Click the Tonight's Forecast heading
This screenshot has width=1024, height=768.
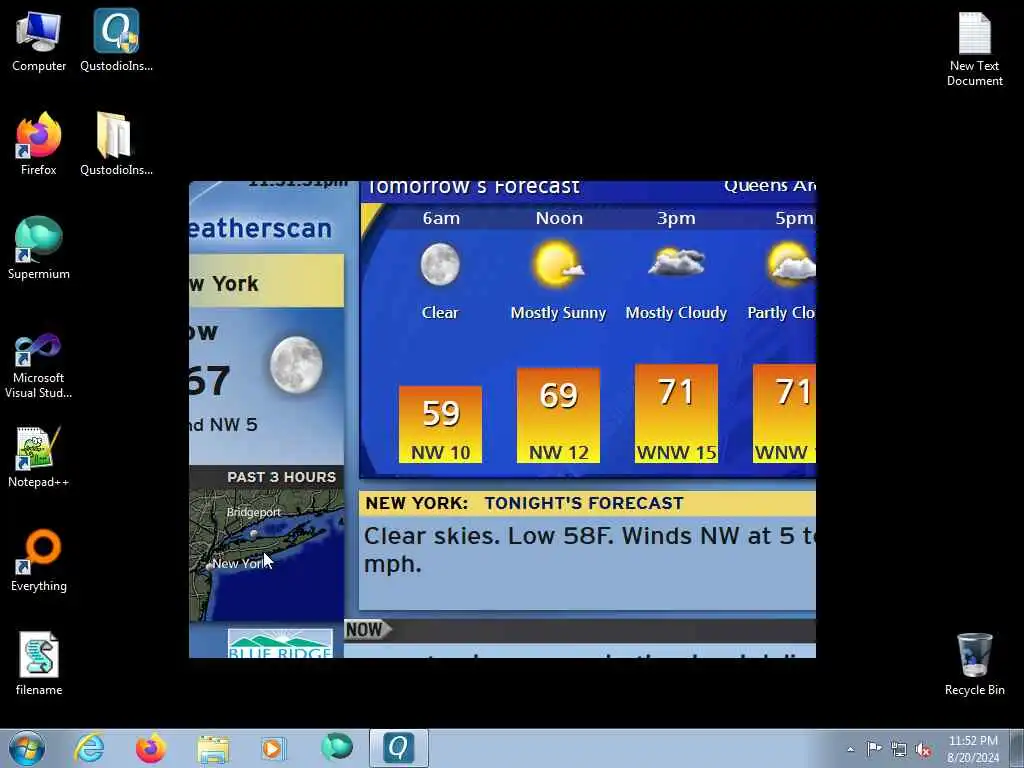click(x=584, y=503)
